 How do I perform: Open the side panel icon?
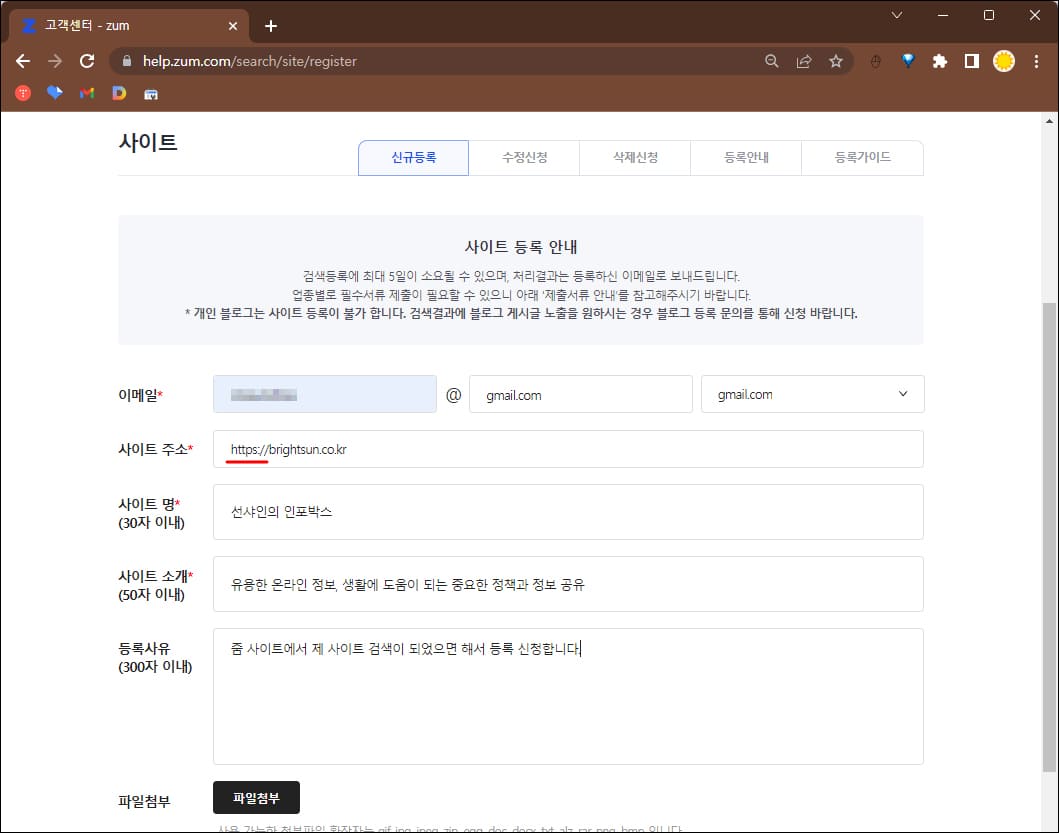click(971, 61)
